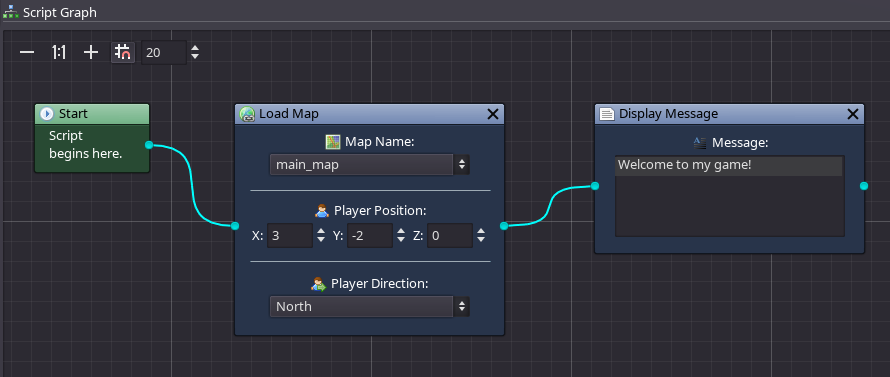Adjust snap distance stepper arrows

pyautogui.click(x=195, y=52)
